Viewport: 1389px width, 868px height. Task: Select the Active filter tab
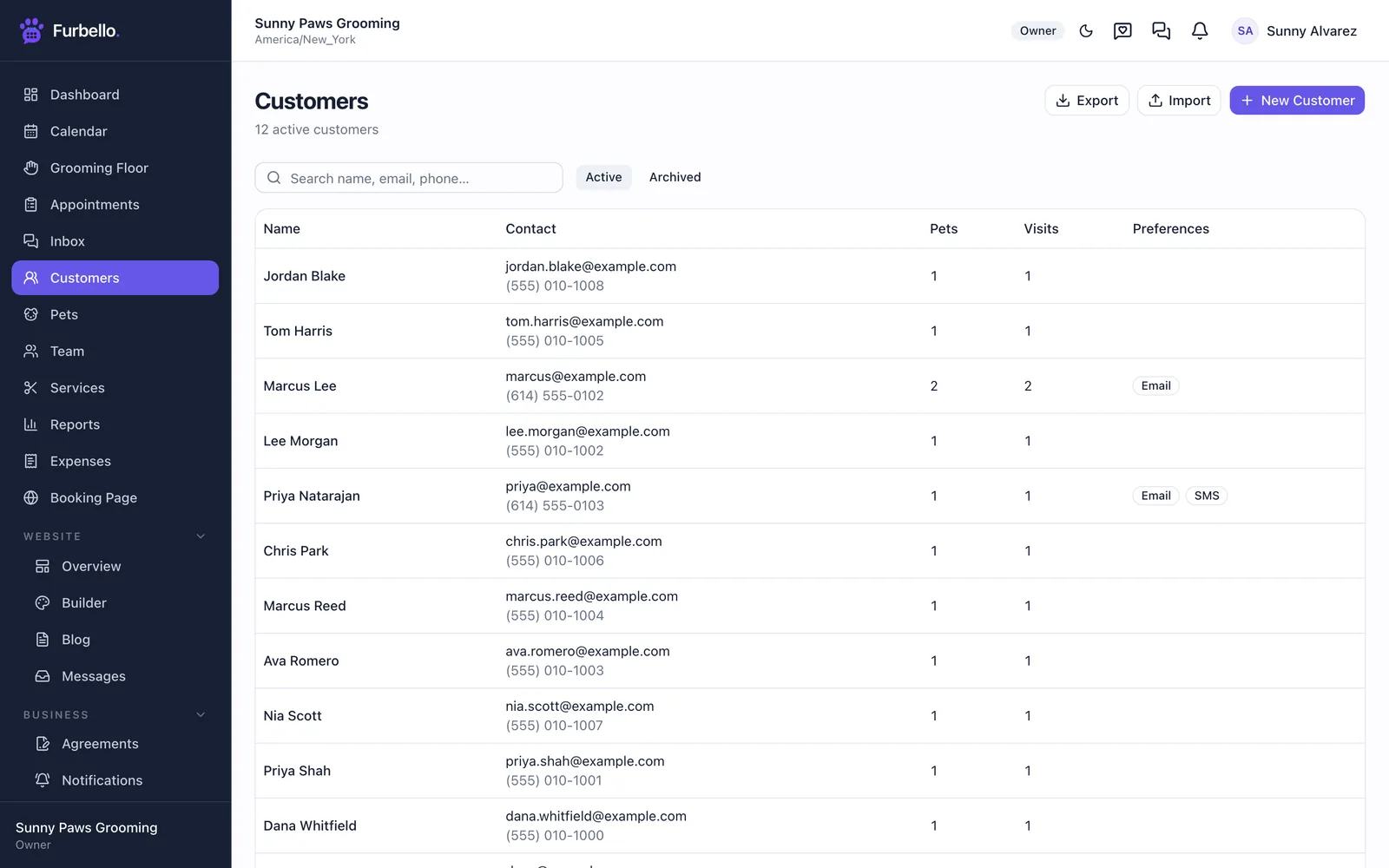pyautogui.click(x=603, y=177)
